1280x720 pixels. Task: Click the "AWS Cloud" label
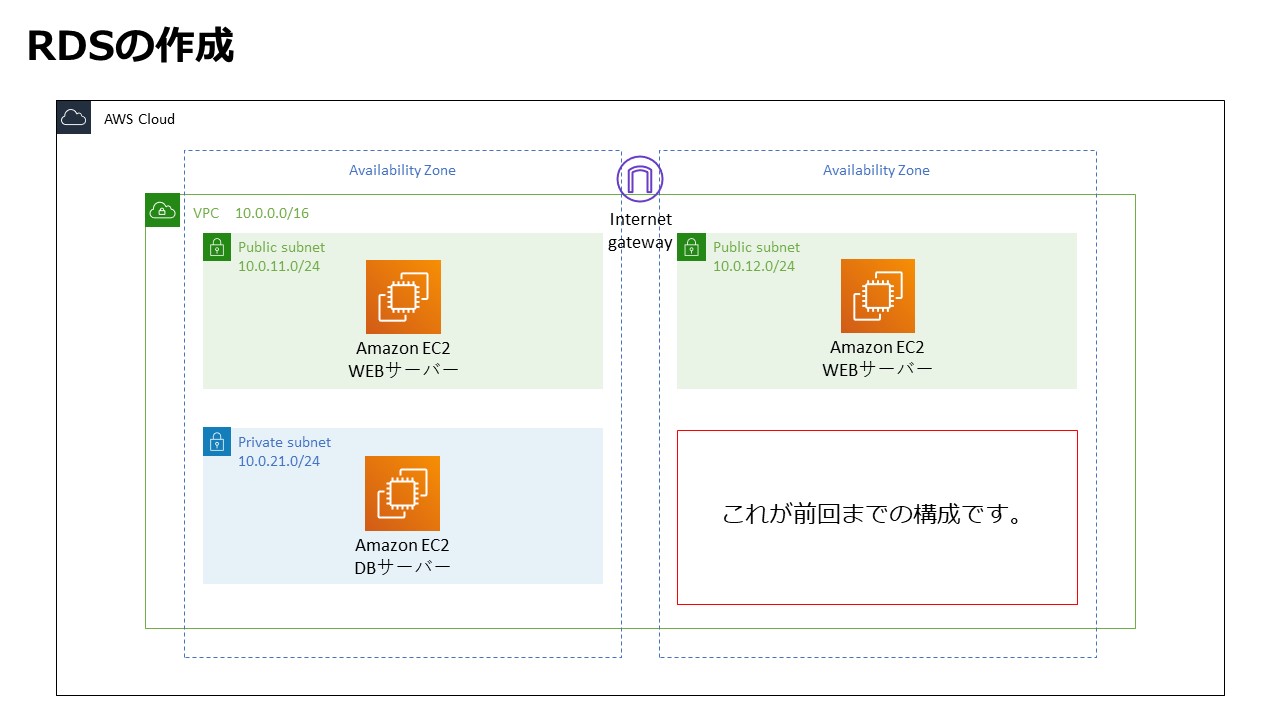(139, 119)
